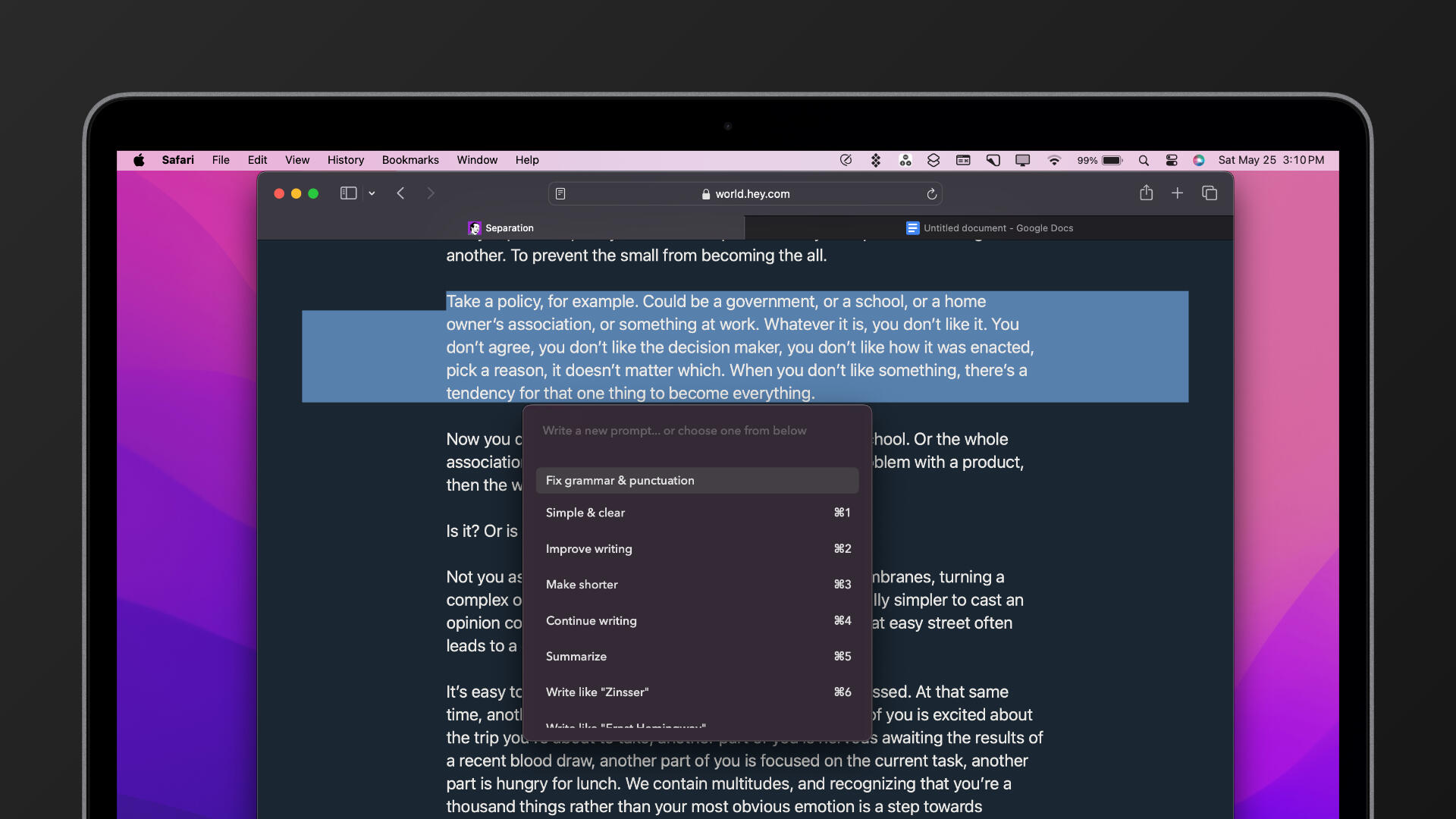Toggle Safari sidebar icon

pyautogui.click(x=348, y=193)
